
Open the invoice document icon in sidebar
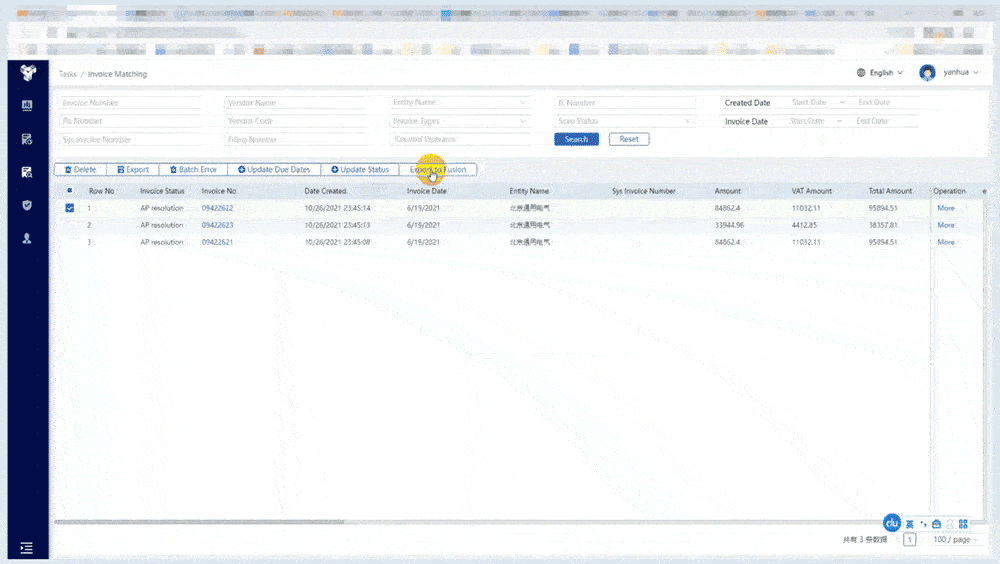pos(27,139)
